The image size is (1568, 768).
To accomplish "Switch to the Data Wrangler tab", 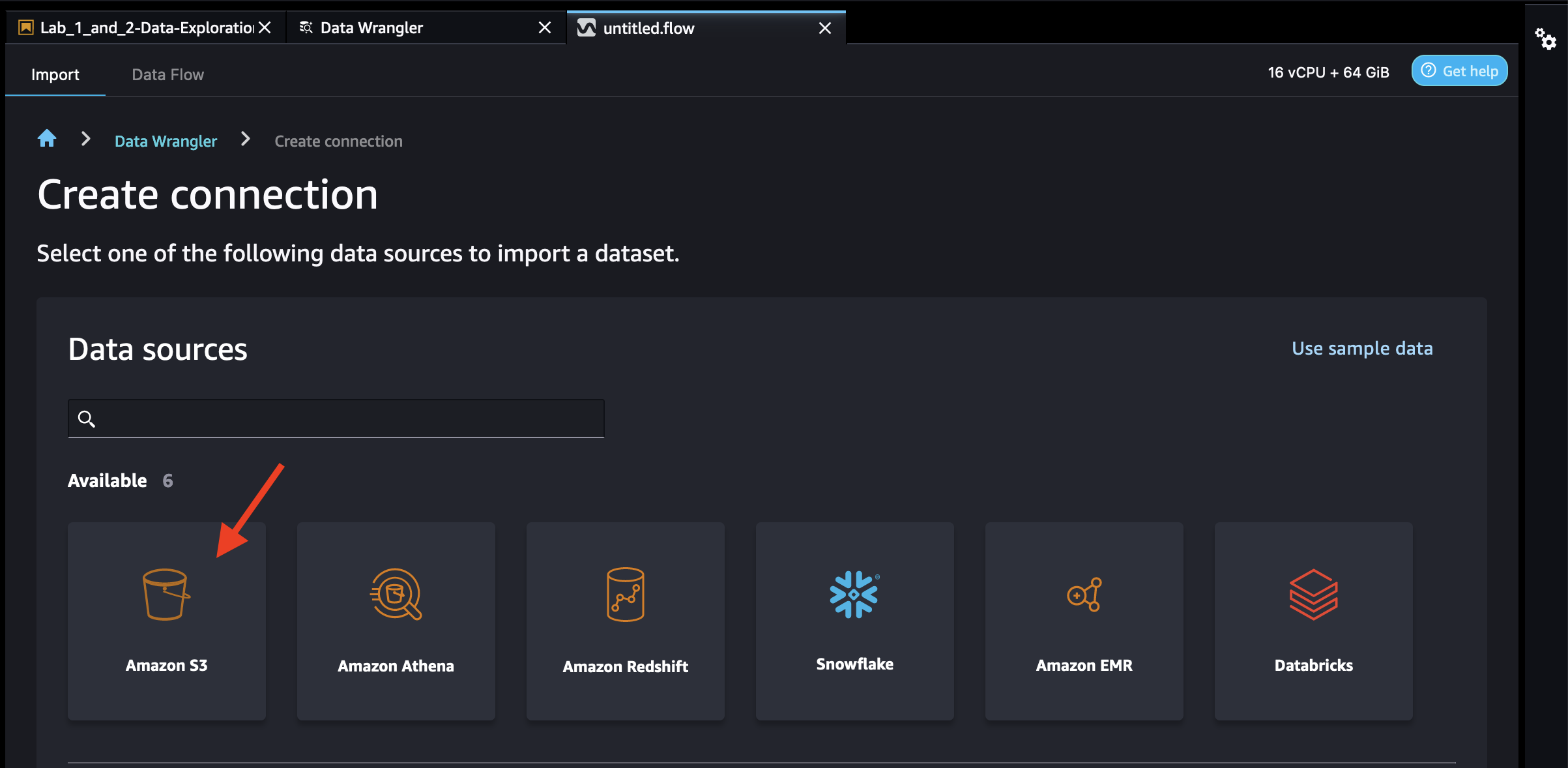I will 426,27.
